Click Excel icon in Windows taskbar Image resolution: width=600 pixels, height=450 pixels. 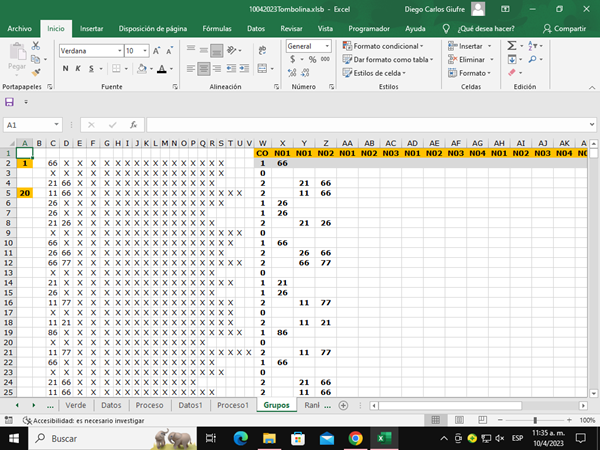(x=384, y=439)
